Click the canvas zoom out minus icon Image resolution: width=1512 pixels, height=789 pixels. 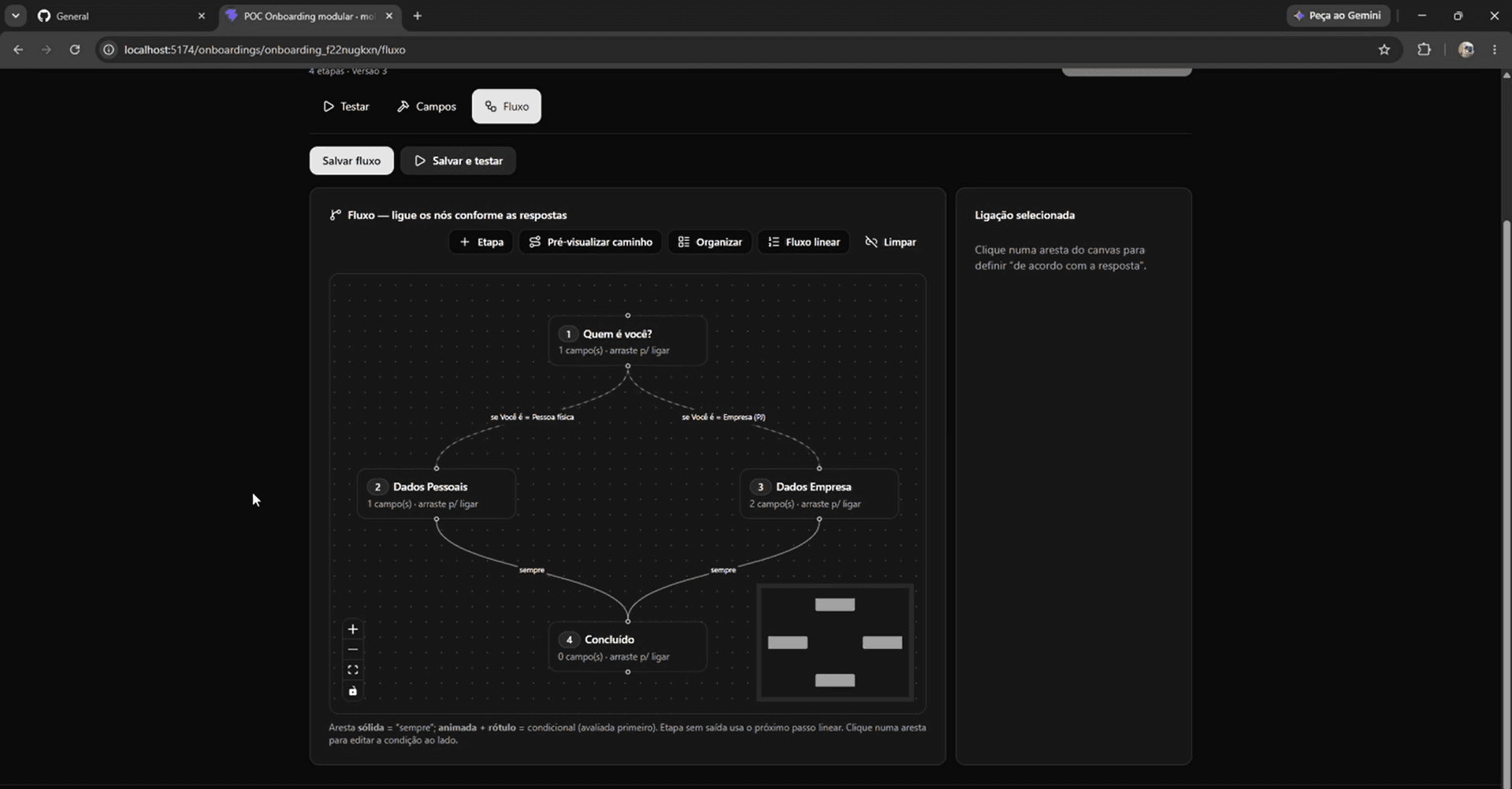tap(352, 650)
